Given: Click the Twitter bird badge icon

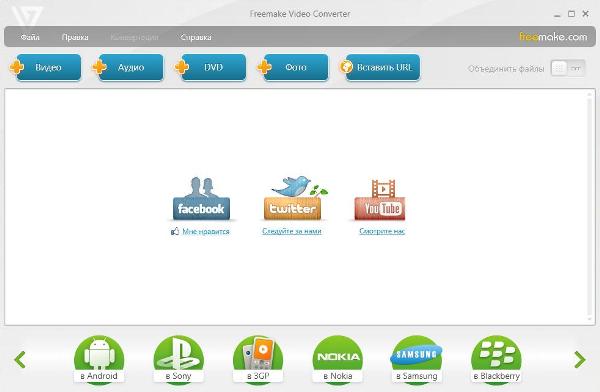Looking at the screenshot, I should [x=294, y=198].
